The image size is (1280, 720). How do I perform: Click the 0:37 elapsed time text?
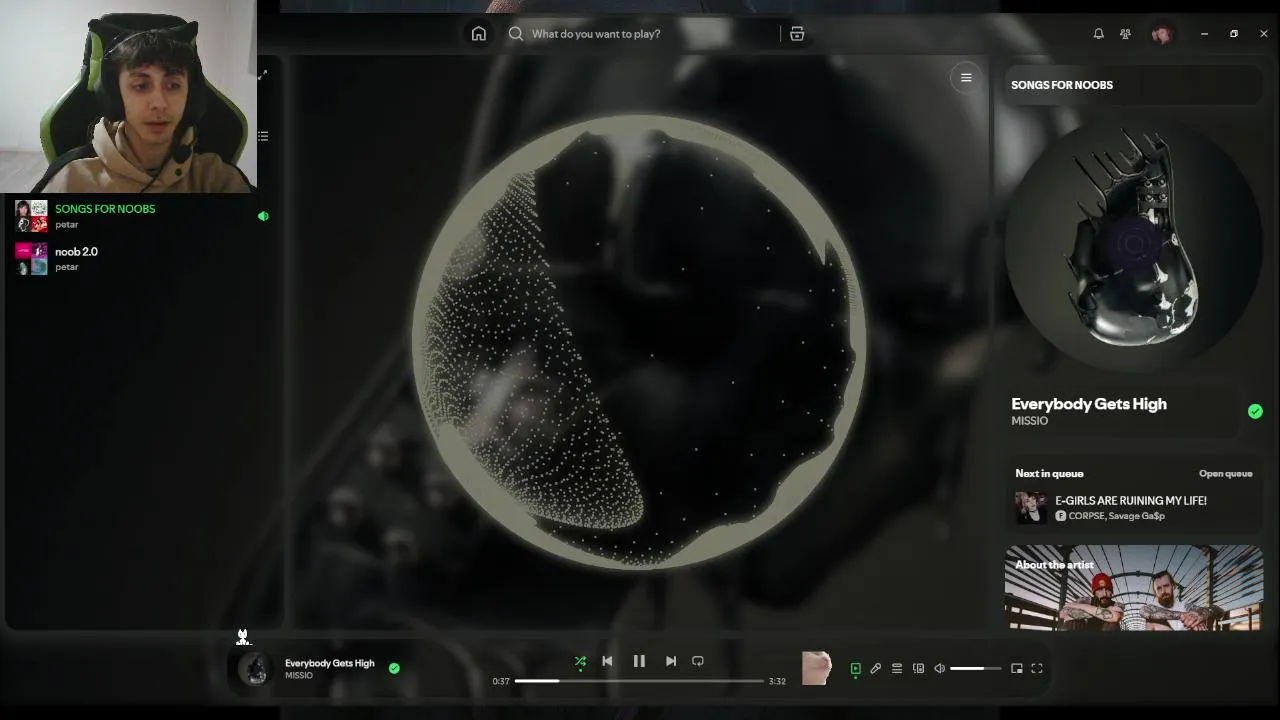pos(501,681)
